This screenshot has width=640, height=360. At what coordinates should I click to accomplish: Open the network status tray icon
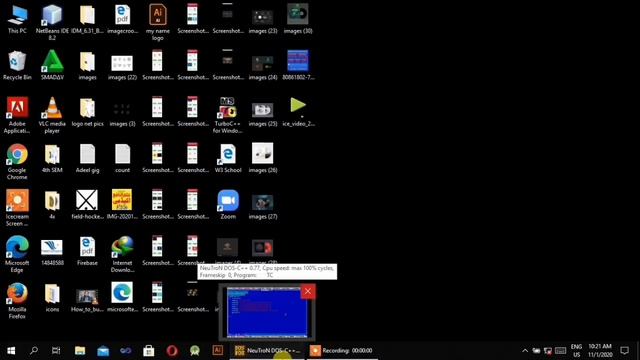(548, 351)
